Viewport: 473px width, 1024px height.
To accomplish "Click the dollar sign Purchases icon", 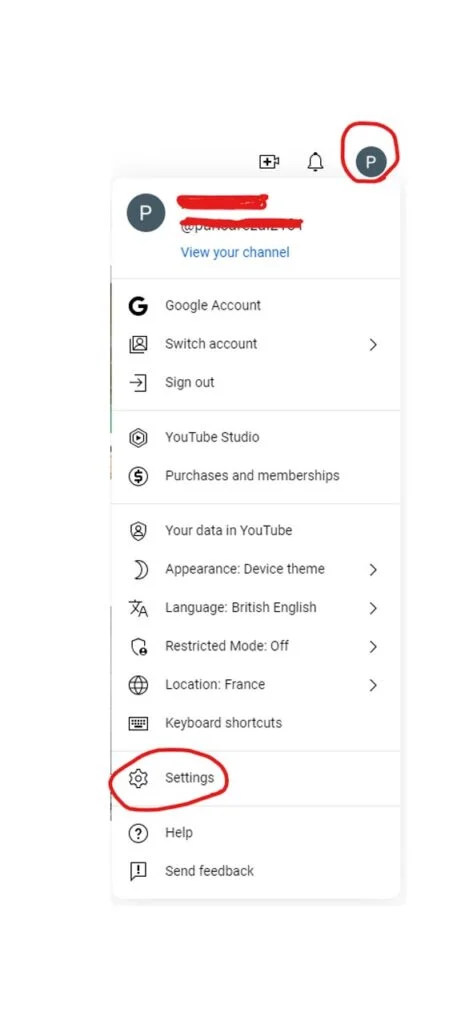I will coord(138,476).
